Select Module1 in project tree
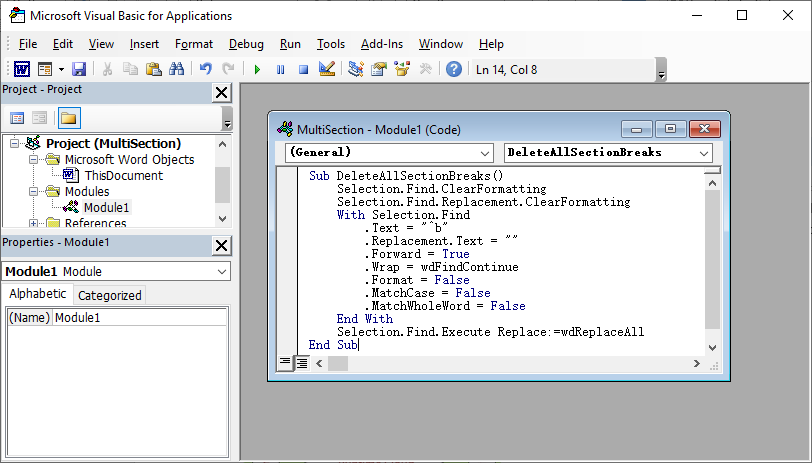This screenshot has width=812, height=463. [x=106, y=208]
